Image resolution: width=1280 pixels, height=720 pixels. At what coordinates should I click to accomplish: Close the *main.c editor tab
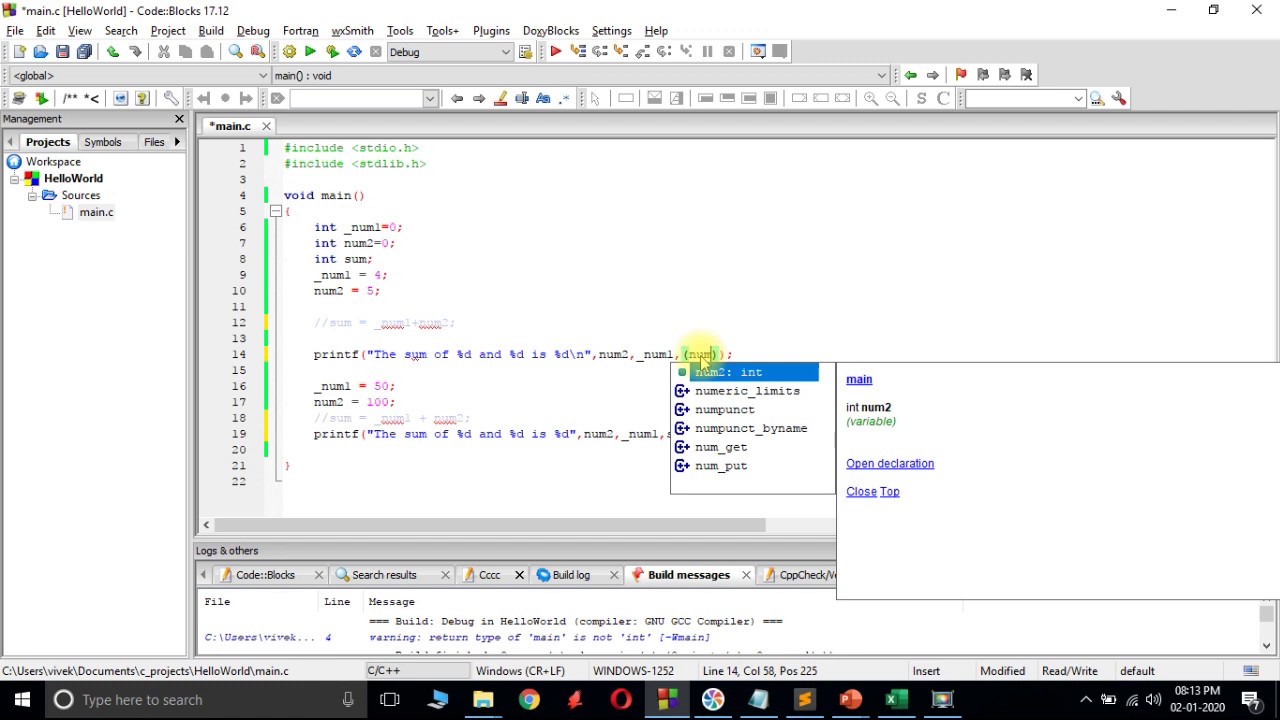(x=267, y=126)
